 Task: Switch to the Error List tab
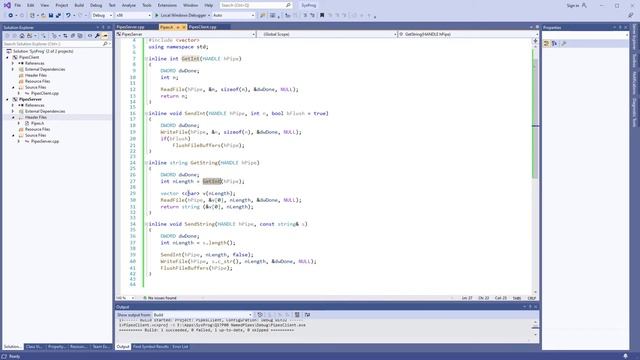pyautogui.click(x=180, y=347)
